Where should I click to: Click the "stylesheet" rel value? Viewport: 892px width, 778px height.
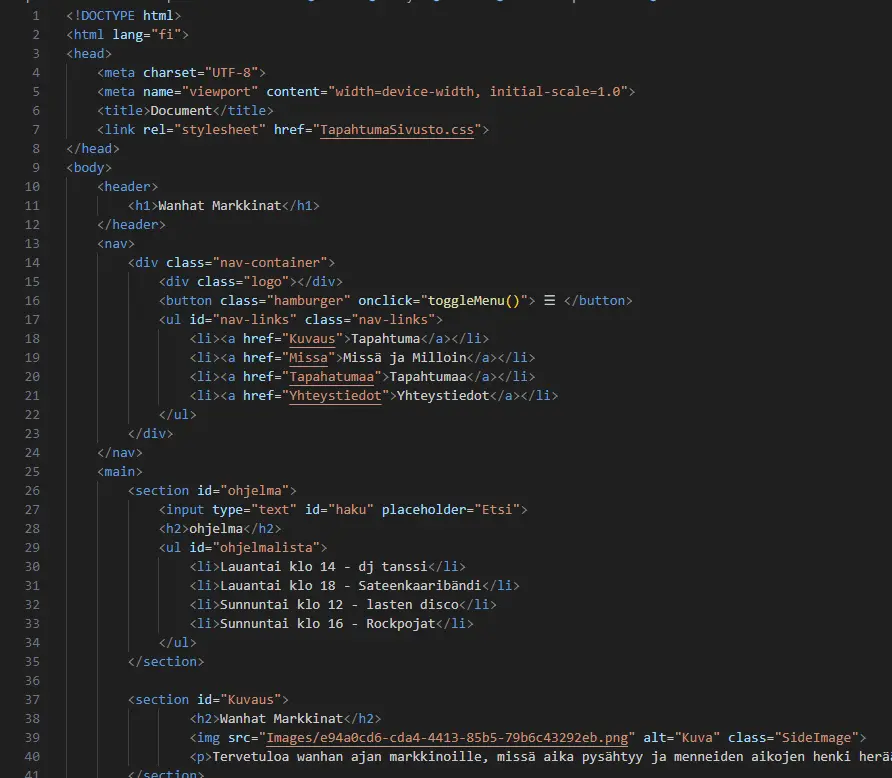[220, 130]
